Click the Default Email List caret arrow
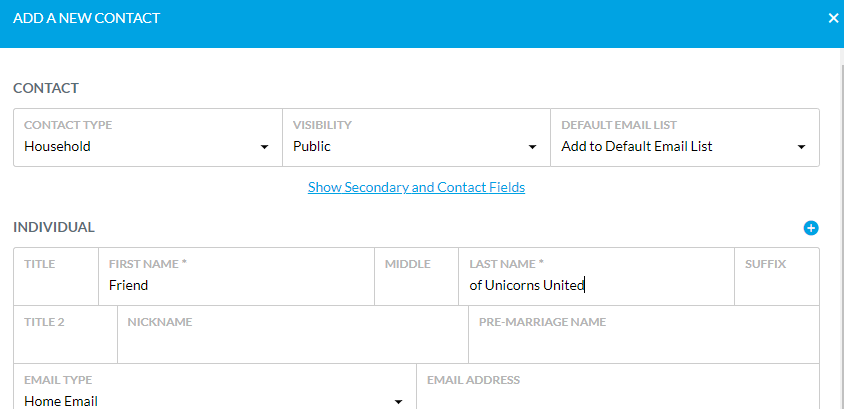The height and width of the screenshot is (409, 844). 801,147
